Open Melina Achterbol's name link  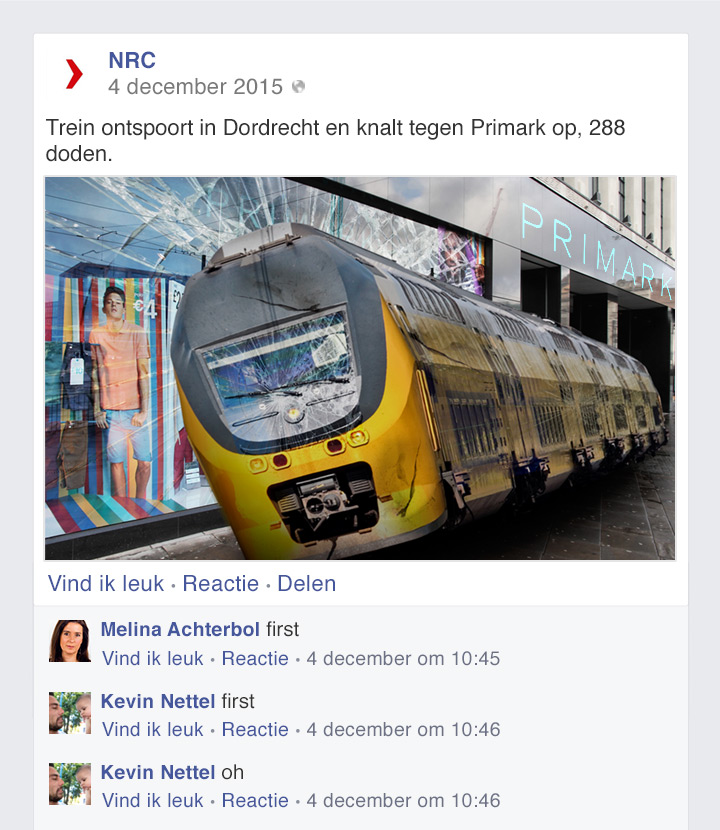coord(180,629)
